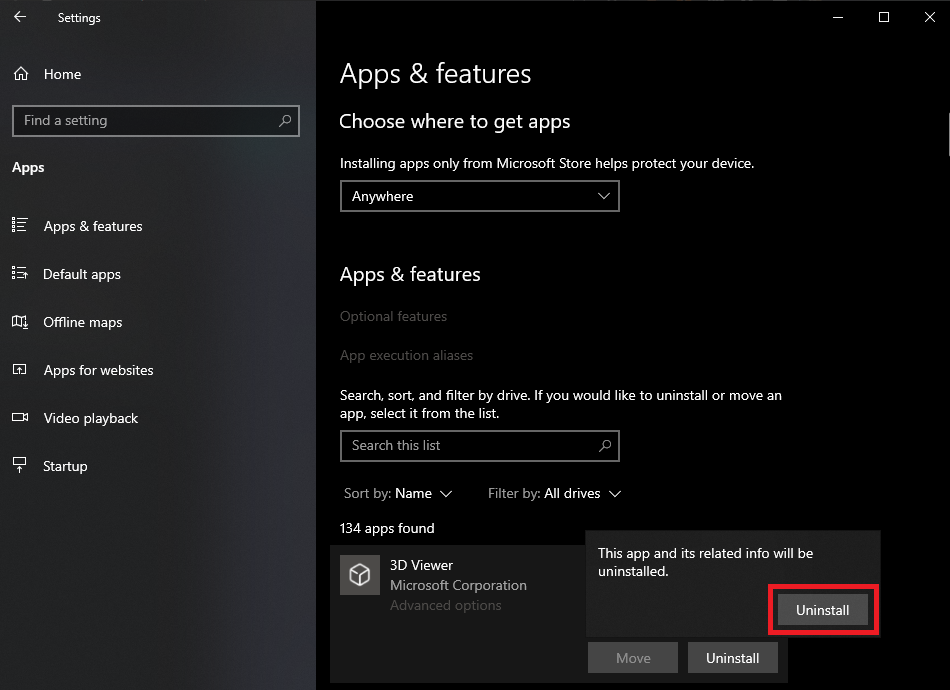Minimize the Settings window
The width and height of the screenshot is (950, 690).
[x=838, y=17]
